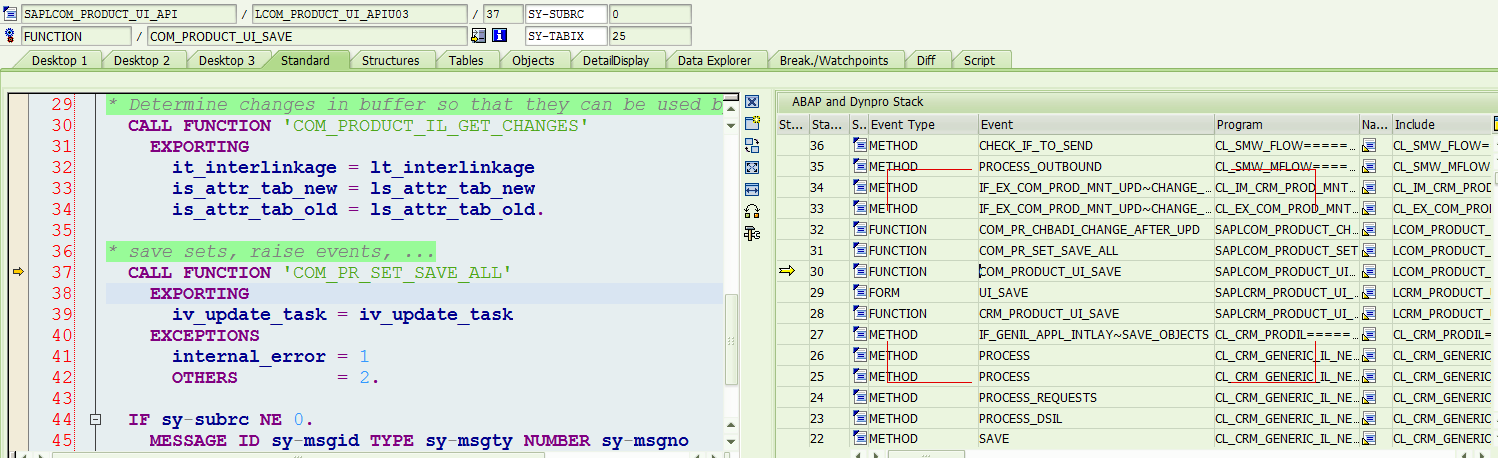Click iv_update_task assignment on line 39
The height and width of the screenshot is (458, 1498).
click(x=343, y=315)
